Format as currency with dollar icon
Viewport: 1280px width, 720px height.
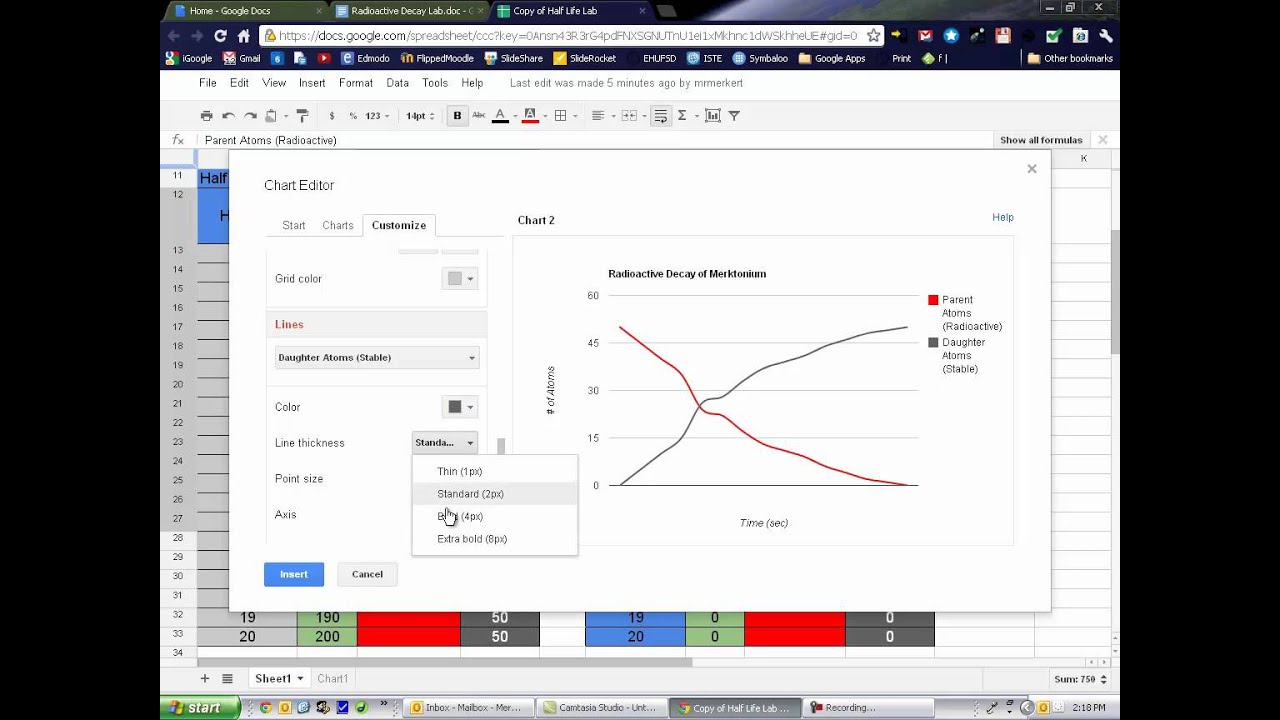(x=332, y=116)
